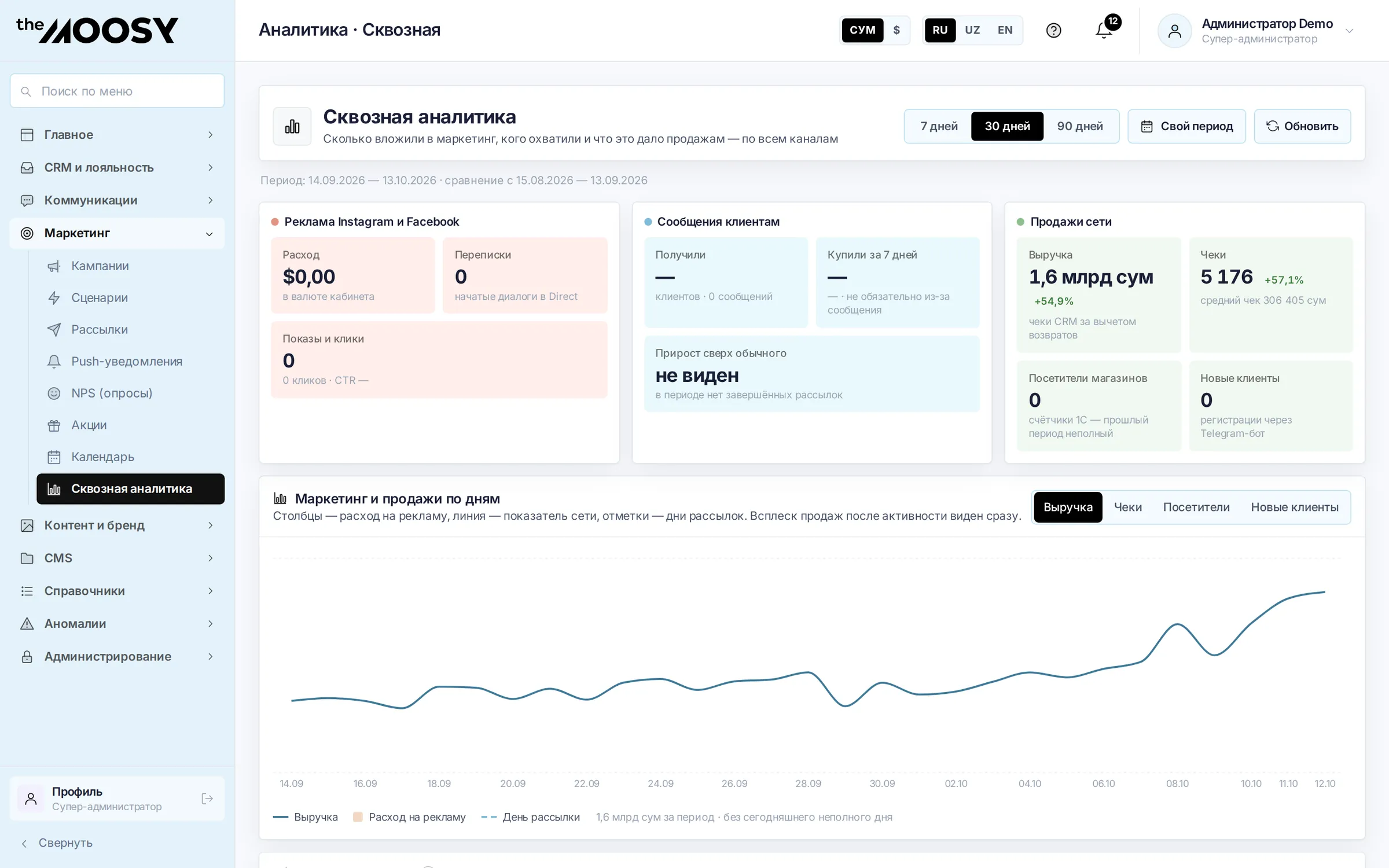Set interface language to RU
1389x868 pixels.
[x=940, y=30]
